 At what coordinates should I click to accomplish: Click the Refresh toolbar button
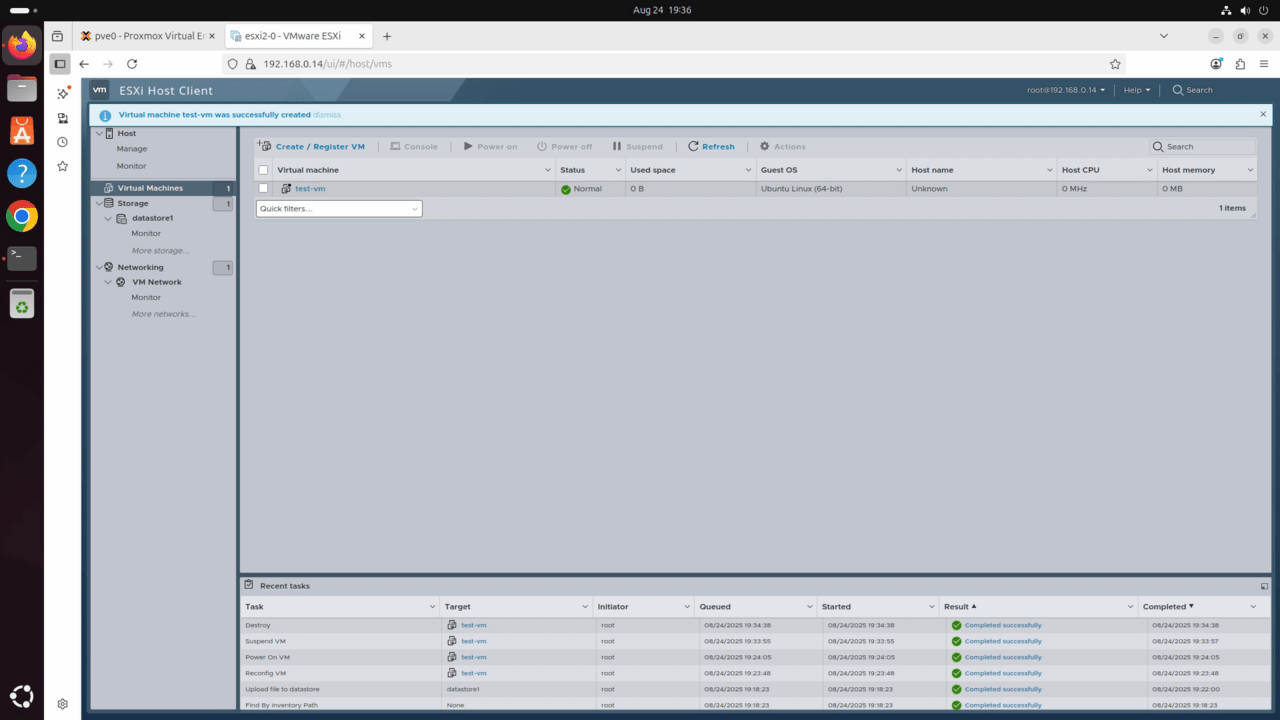click(x=711, y=146)
